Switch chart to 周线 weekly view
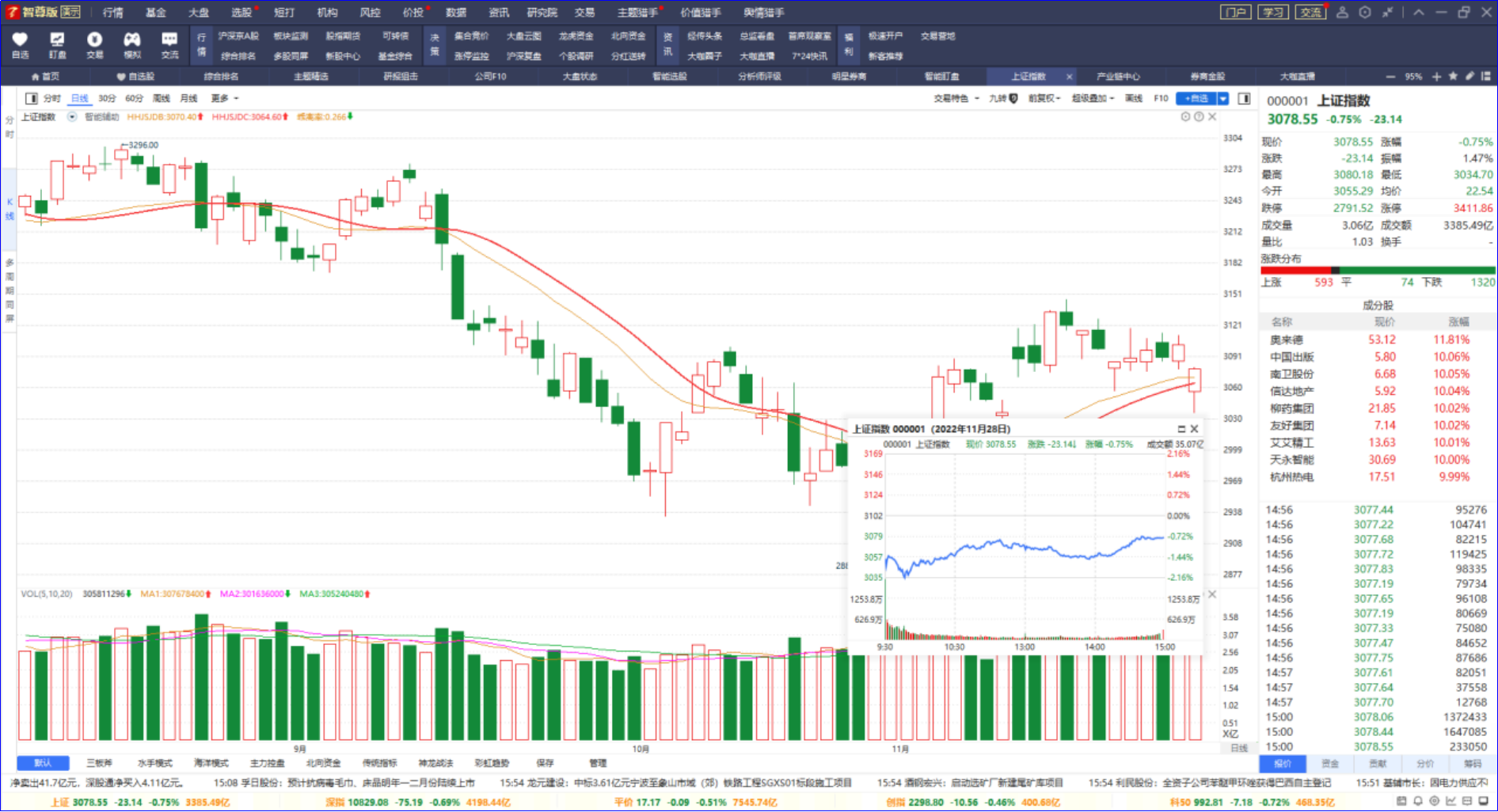Image resolution: width=1498 pixels, height=812 pixels. pyautogui.click(x=162, y=98)
